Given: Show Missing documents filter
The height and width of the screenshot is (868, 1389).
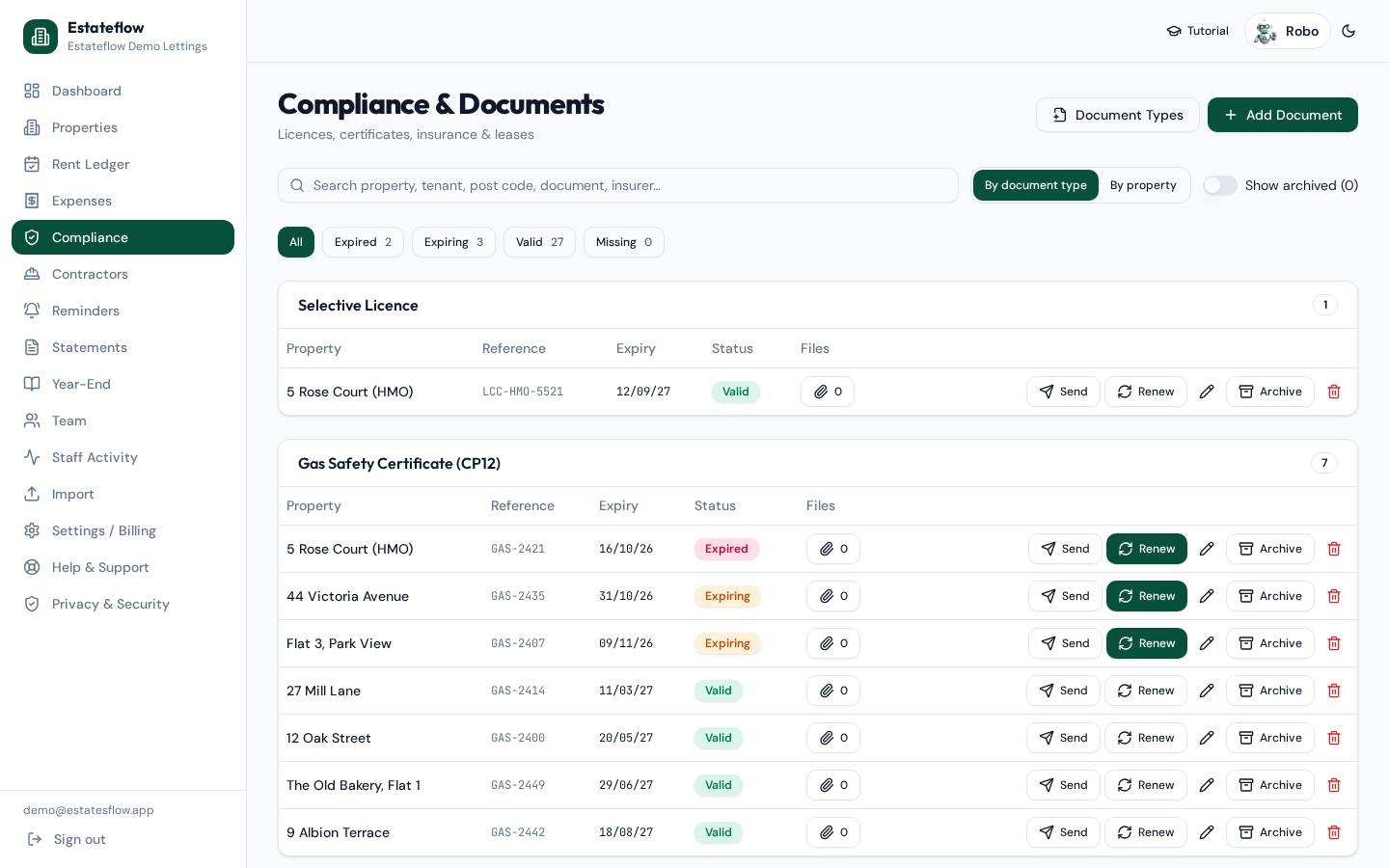Looking at the screenshot, I should click(x=624, y=242).
